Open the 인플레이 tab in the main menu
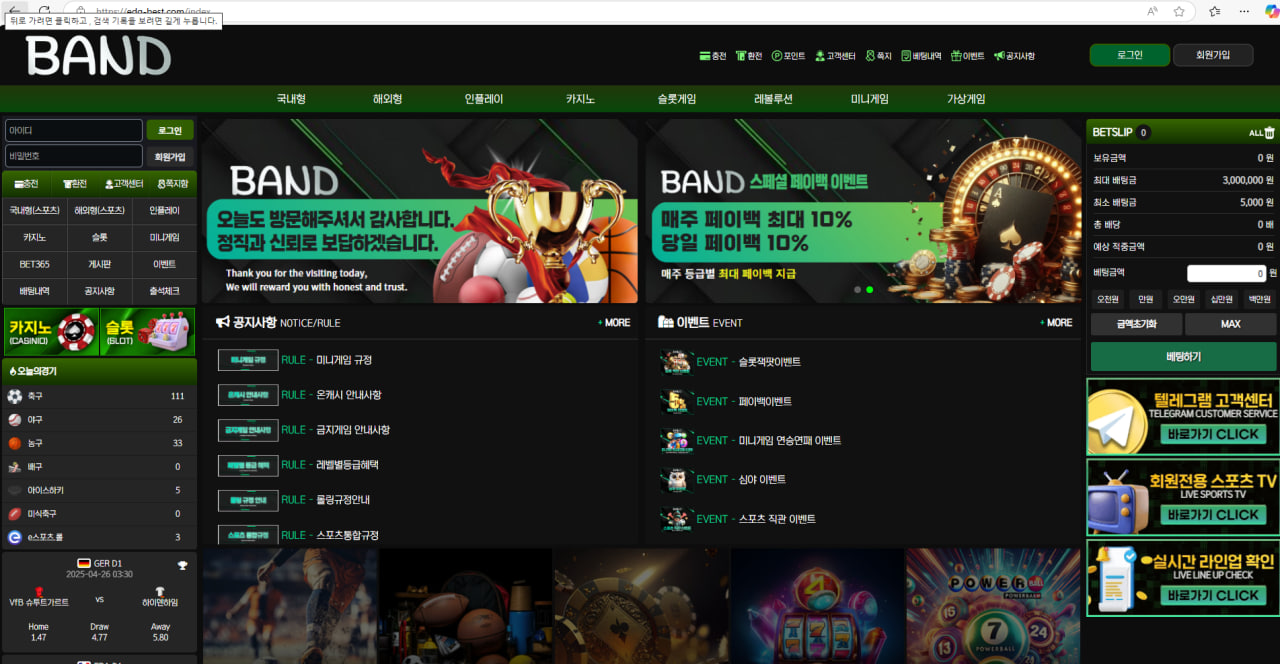The image size is (1280, 664). tap(484, 99)
